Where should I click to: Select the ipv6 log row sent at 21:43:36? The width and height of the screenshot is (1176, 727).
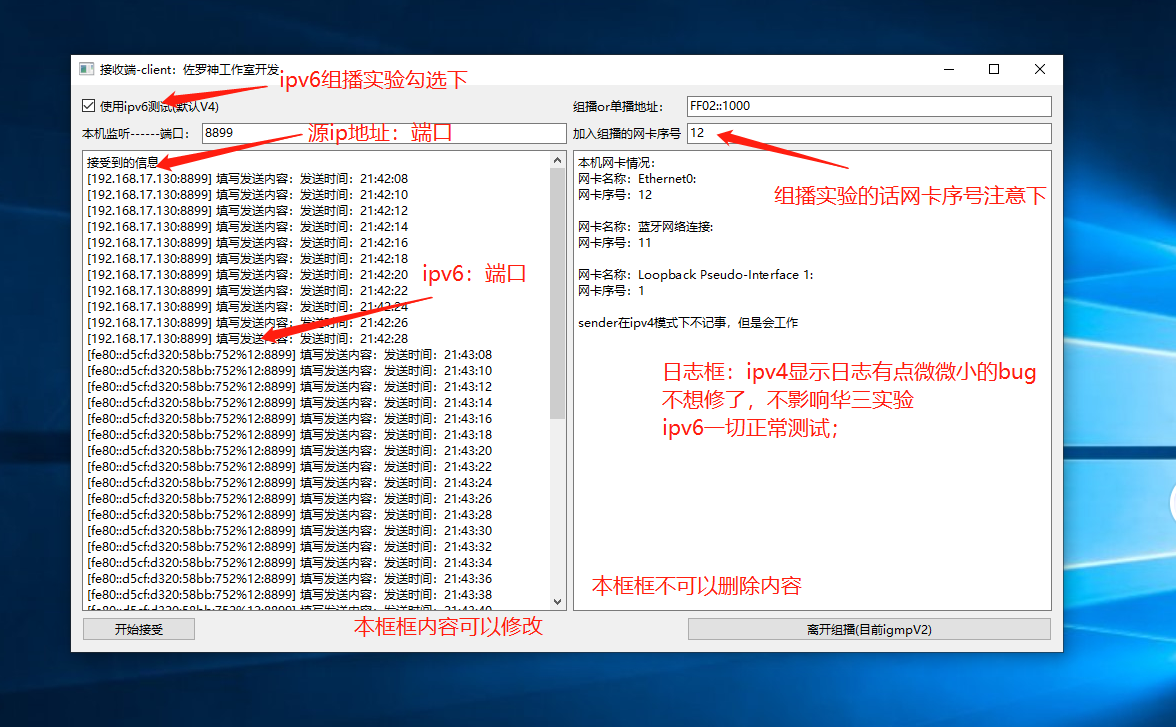(x=290, y=578)
